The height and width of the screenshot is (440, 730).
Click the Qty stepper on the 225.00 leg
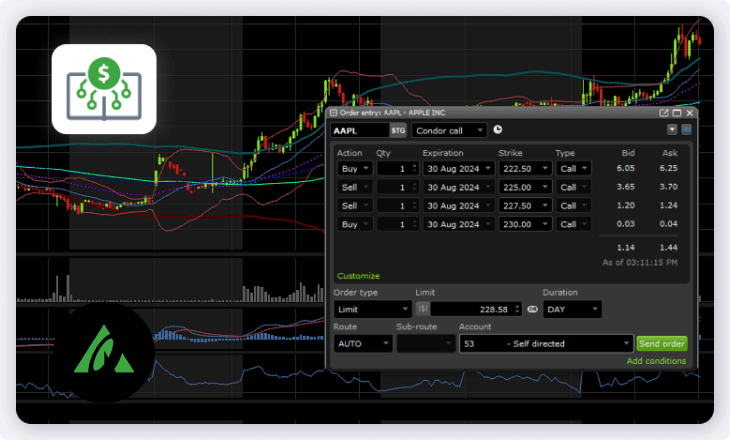(414, 187)
